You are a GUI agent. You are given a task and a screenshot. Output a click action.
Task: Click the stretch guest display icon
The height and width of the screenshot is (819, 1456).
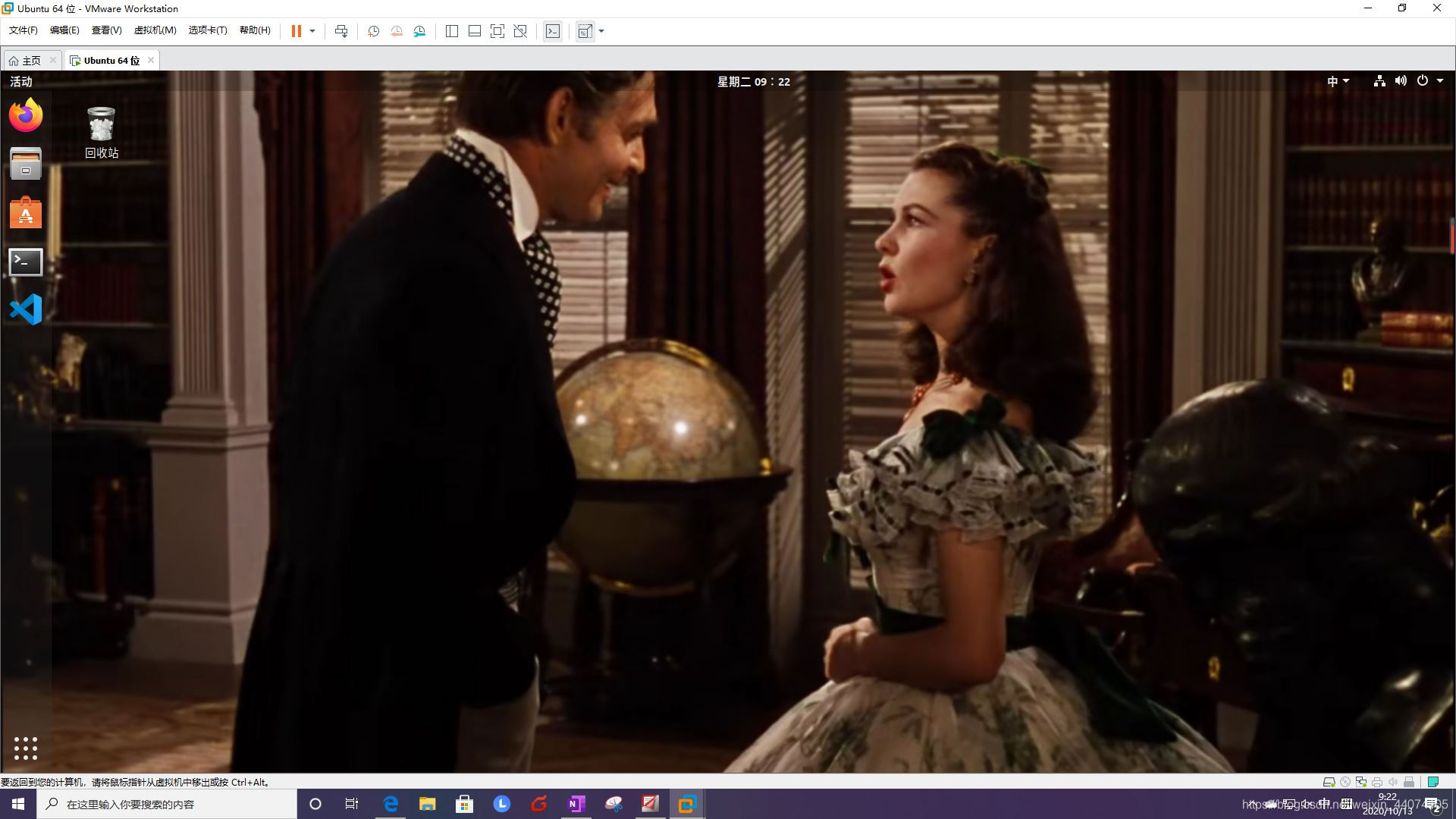tap(585, 31)
